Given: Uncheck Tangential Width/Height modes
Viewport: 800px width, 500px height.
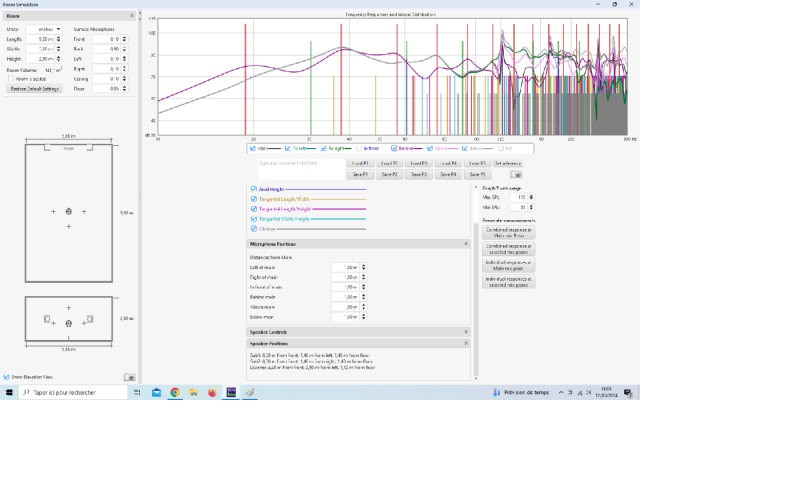Looking at the screenshot, I should [254, 219].
